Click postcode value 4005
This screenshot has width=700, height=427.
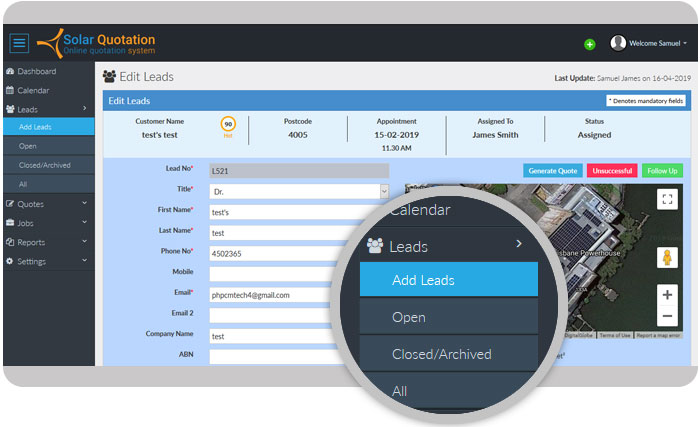point(298,135)
